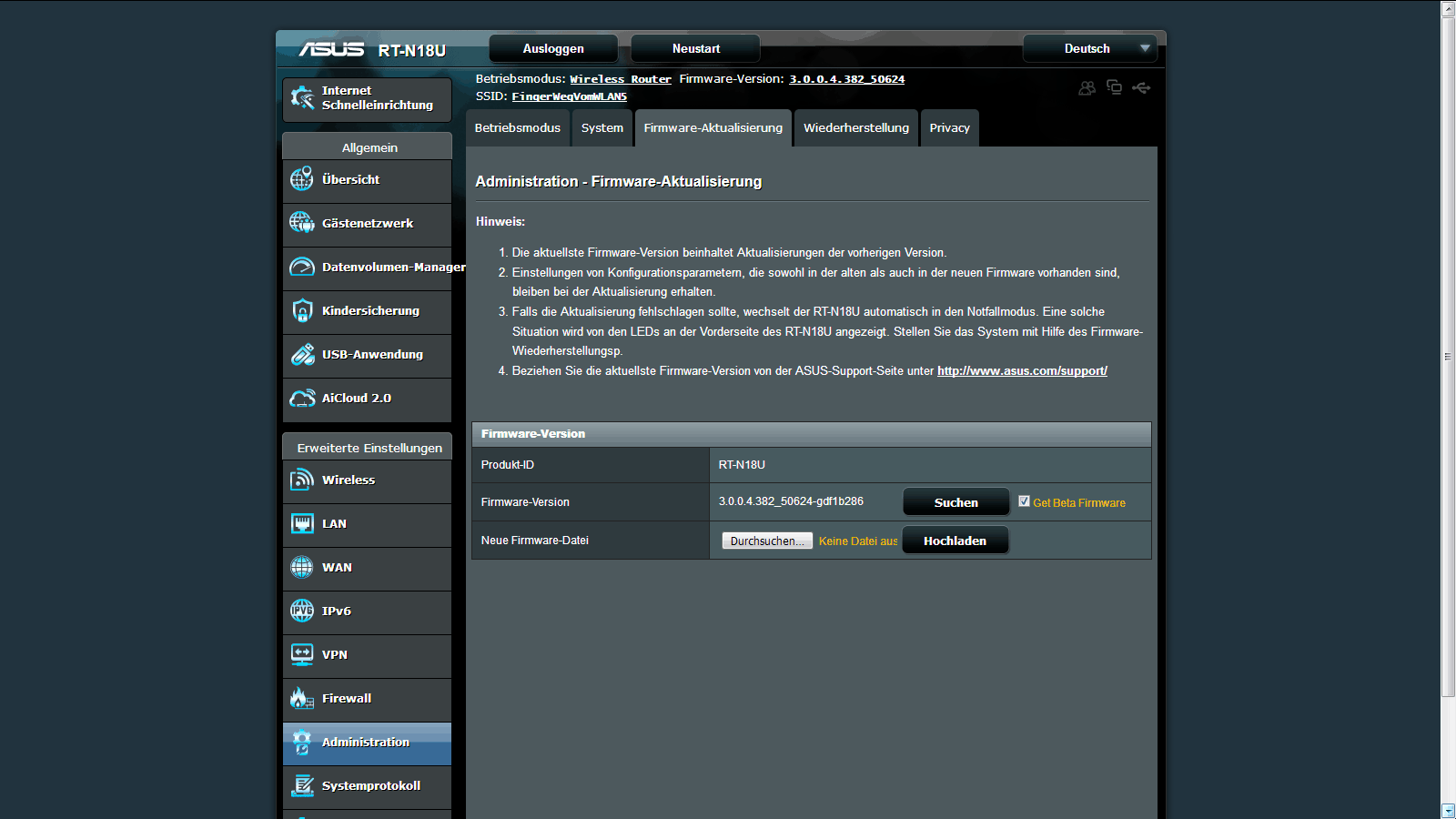Click the Internet Schnelleinrichtung wizard icon

(x=302, y=98)
